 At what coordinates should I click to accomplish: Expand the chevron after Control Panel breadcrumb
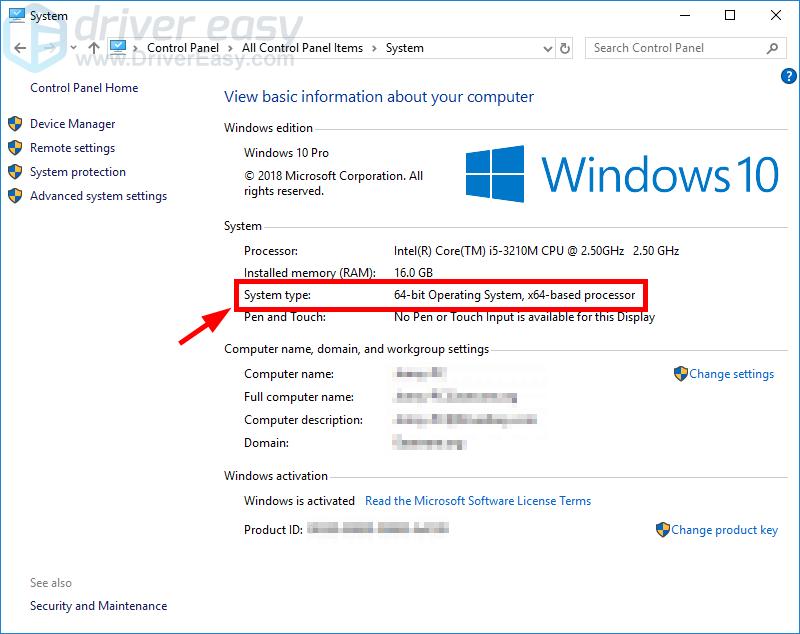point(230,48)
